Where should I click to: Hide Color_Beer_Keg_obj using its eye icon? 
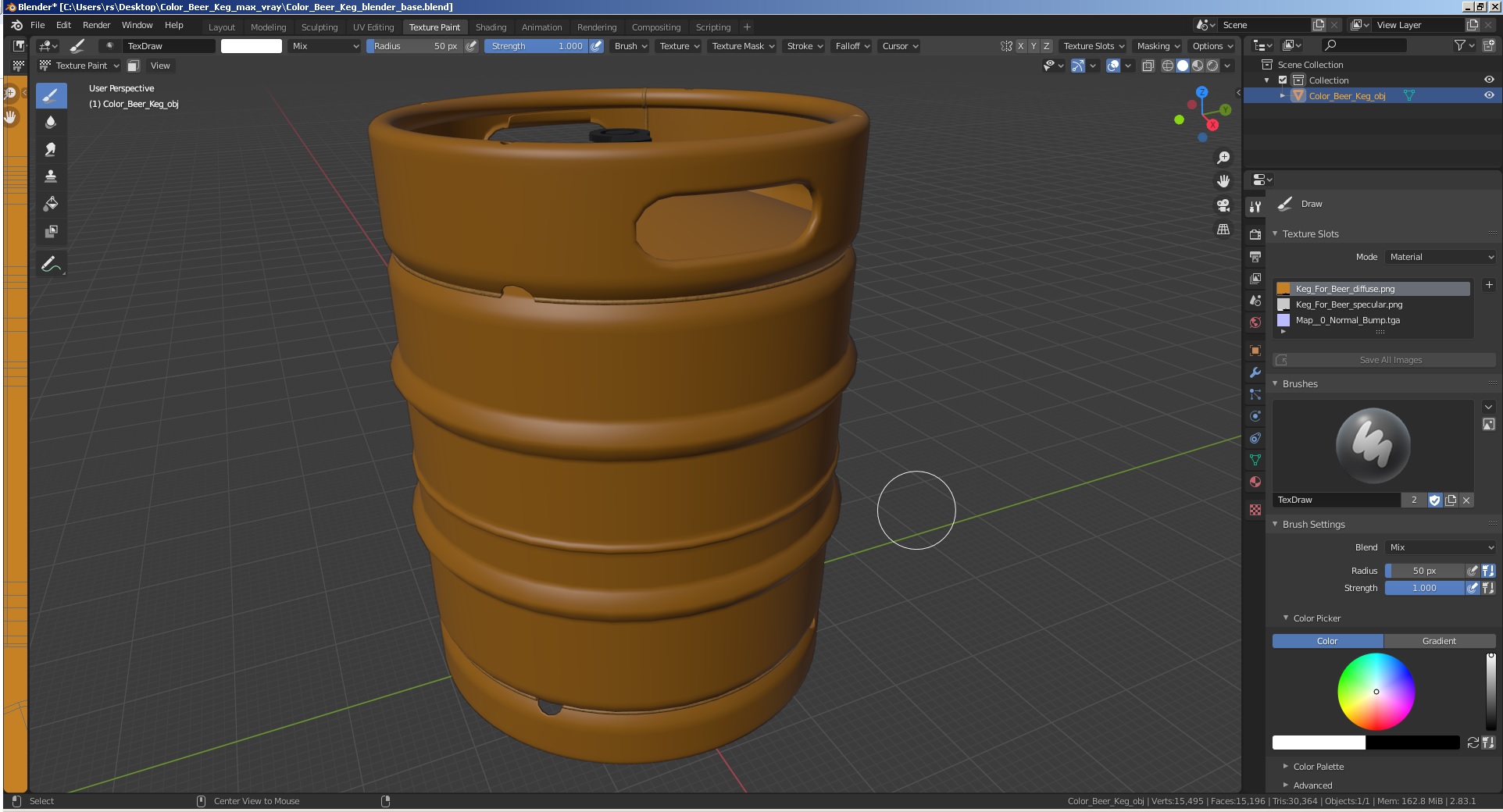[x=1489, y=95]
